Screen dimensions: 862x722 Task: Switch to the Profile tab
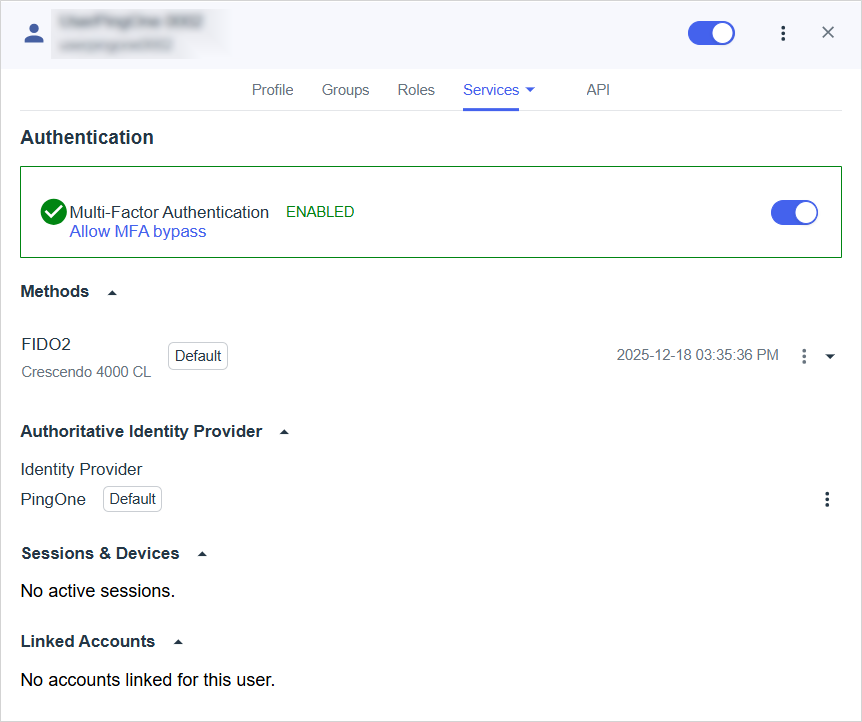point(272,90)
